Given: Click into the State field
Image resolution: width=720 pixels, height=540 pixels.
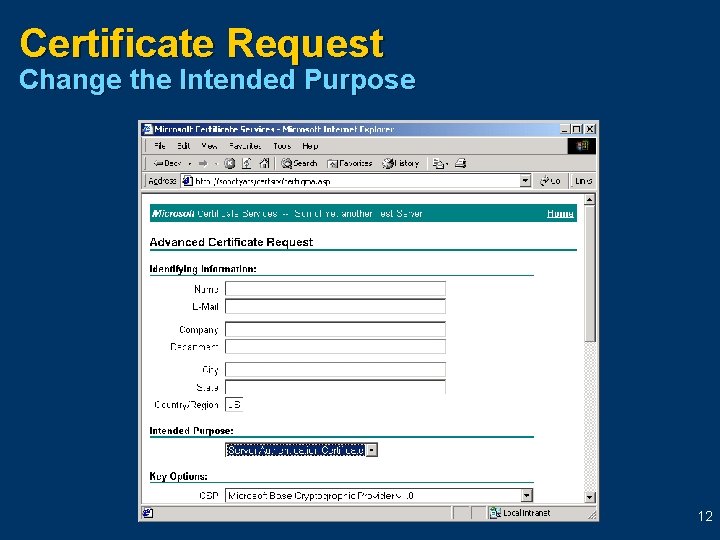Looking at the screenshot, I should 335,387.
